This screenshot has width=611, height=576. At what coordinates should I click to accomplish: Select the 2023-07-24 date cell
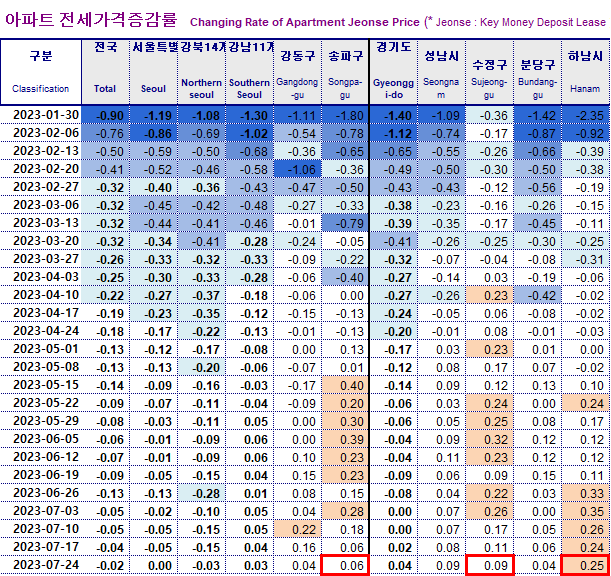pyautogui.click(x=41, y=565)
